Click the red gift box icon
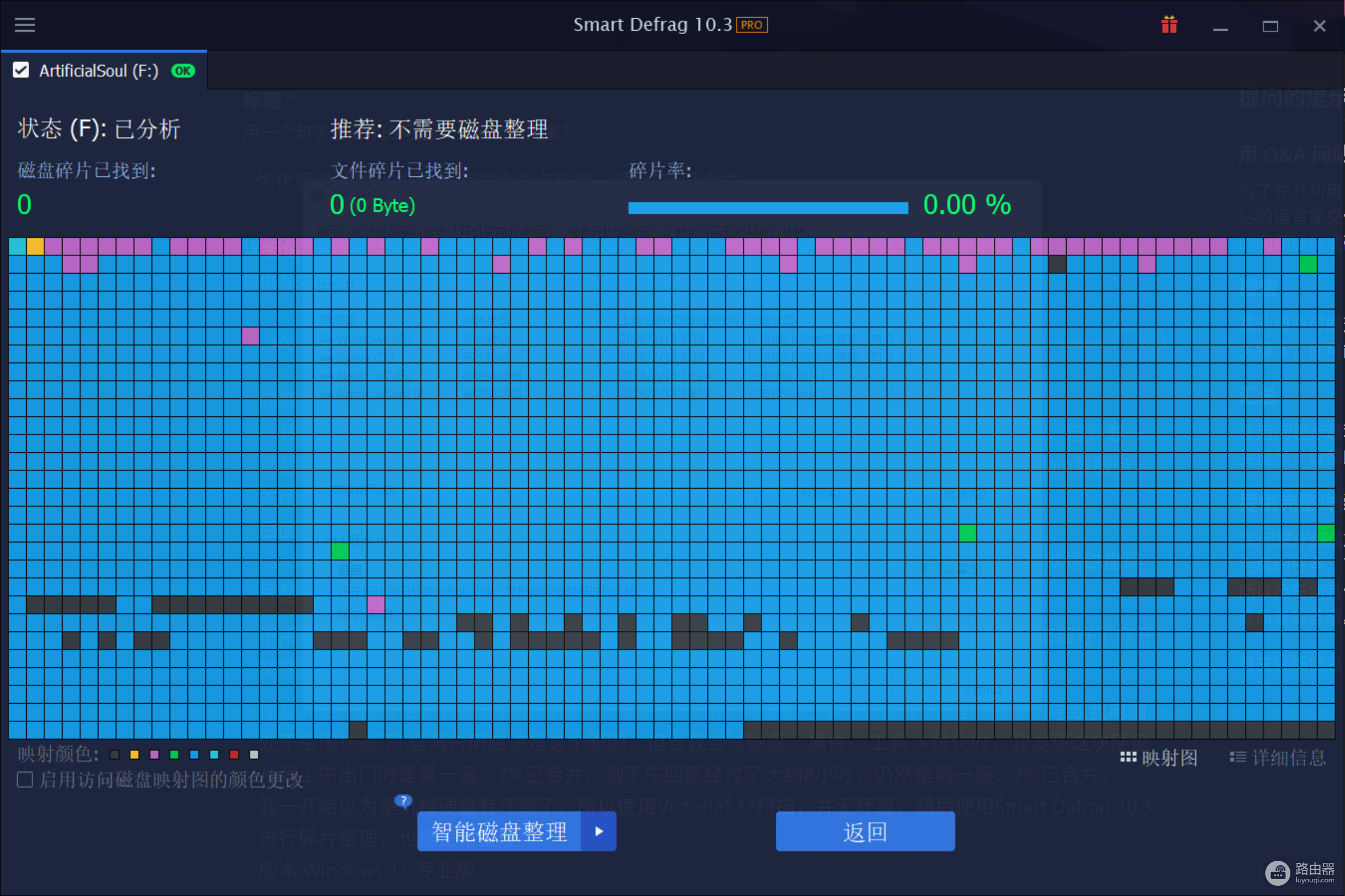1345x896 pixels. pos(1170,25)
